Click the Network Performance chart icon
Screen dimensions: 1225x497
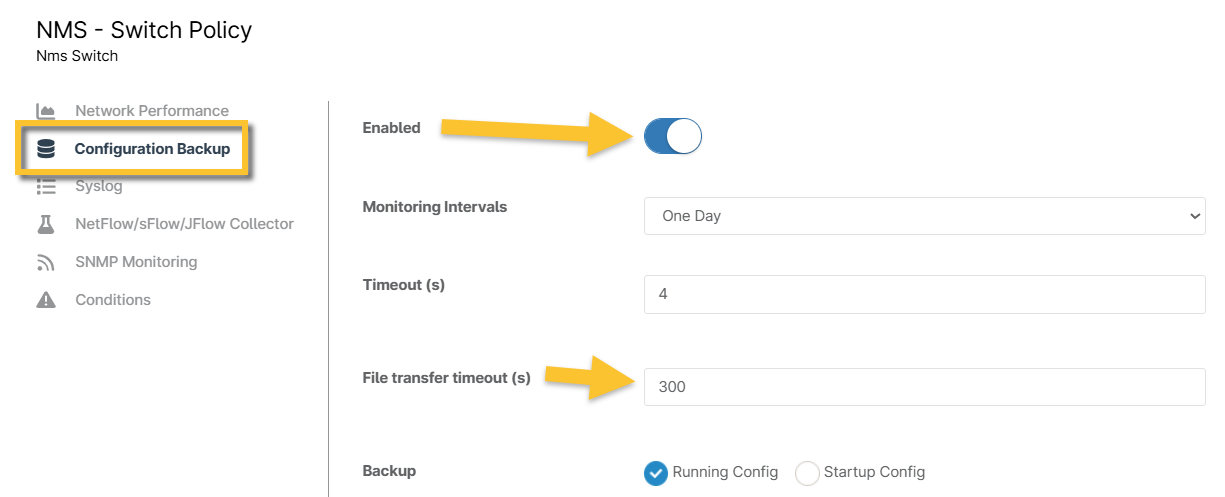(x=46, y=111)
